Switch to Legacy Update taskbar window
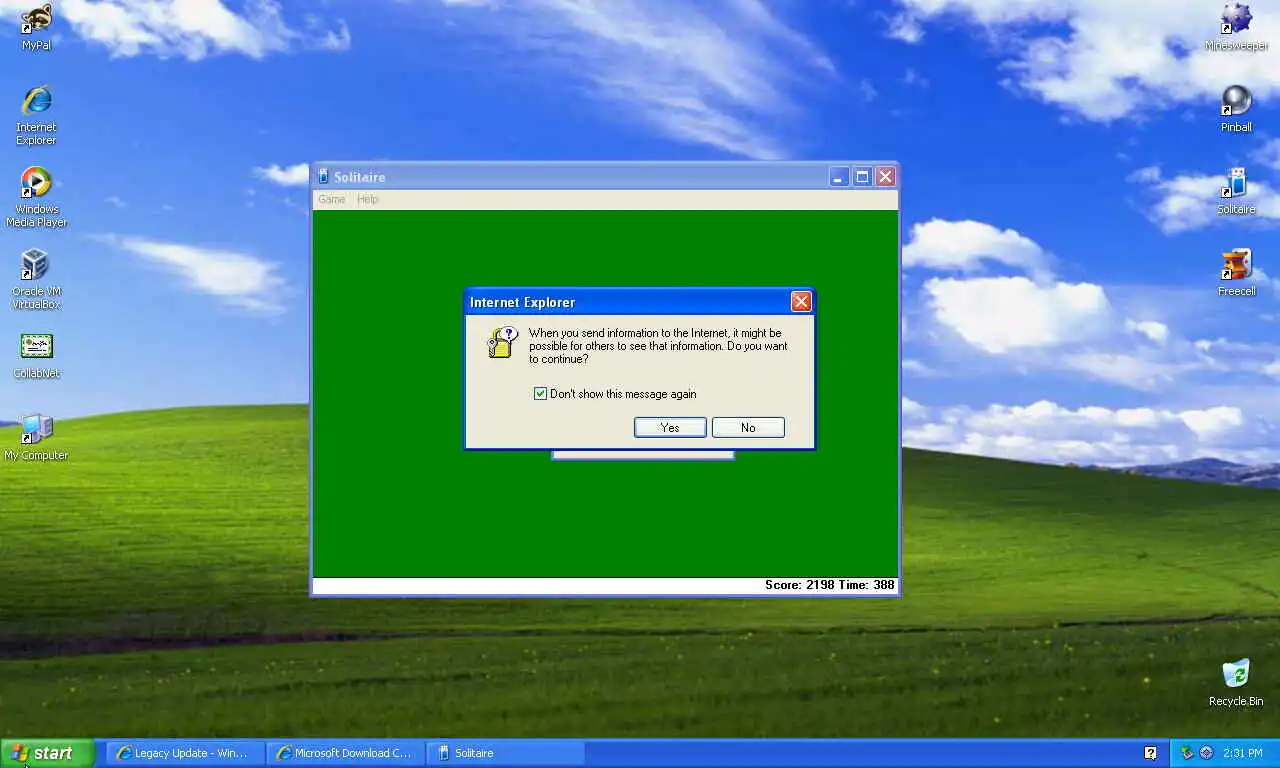Viewport: 1280px width, 768px height. (186, 753)
